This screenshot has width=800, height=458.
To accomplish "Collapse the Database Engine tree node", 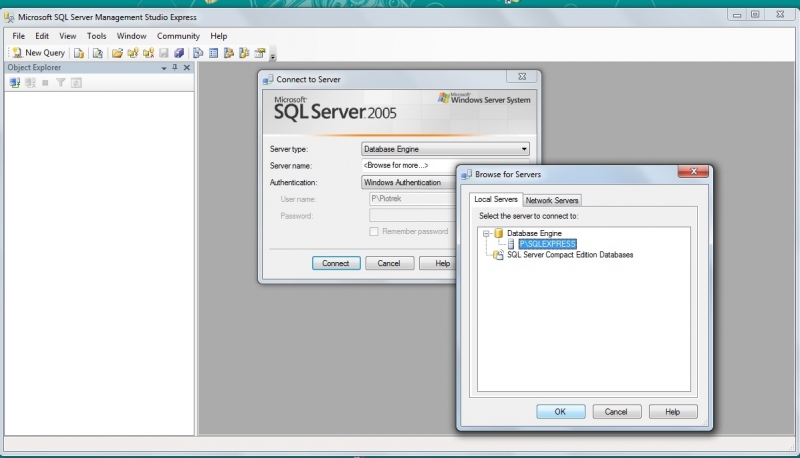I will click(486, 234).
